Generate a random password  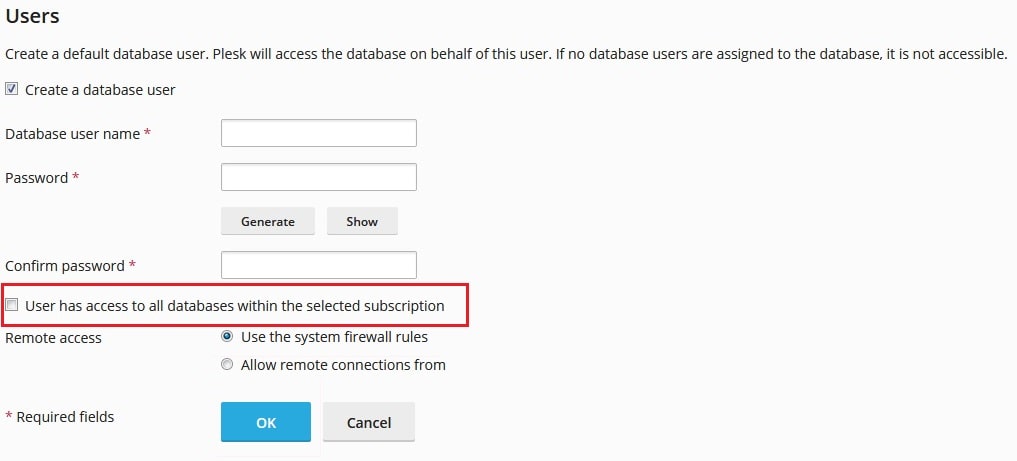point(268,221)
